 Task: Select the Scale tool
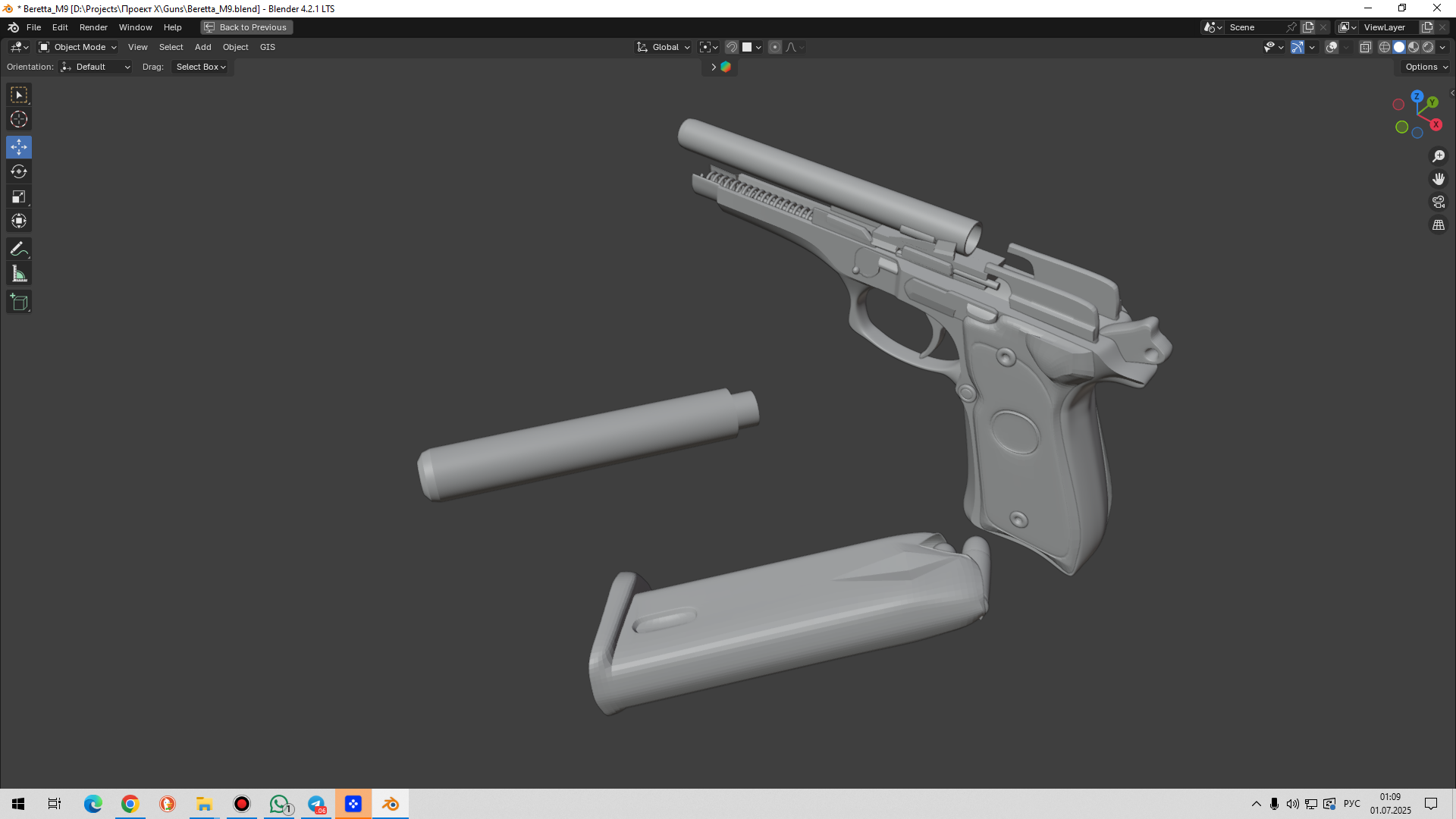(x=19, y=197)
